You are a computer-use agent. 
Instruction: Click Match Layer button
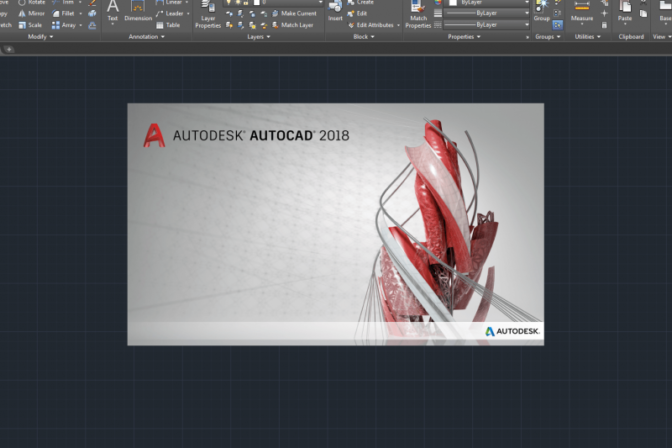tap(293, 25)
